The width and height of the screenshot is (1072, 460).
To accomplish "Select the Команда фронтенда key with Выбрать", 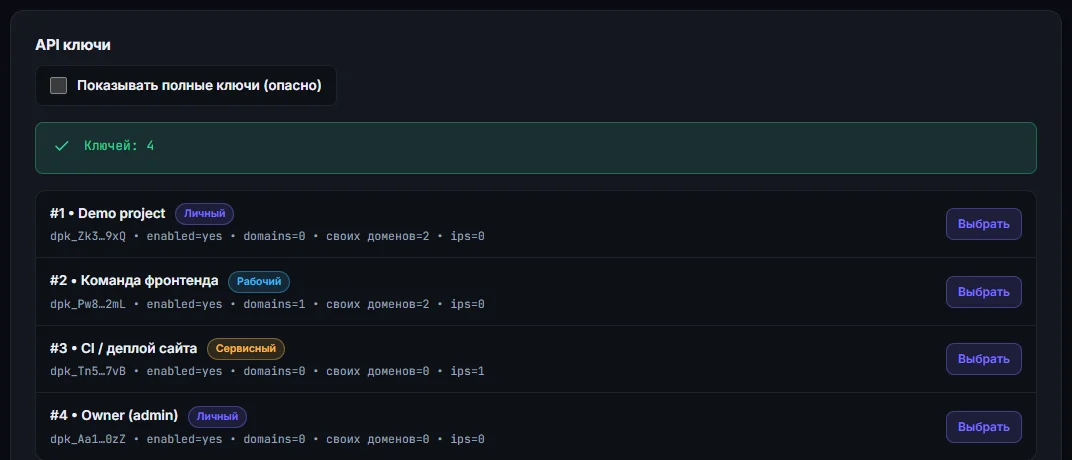I will tap(983, 292).
